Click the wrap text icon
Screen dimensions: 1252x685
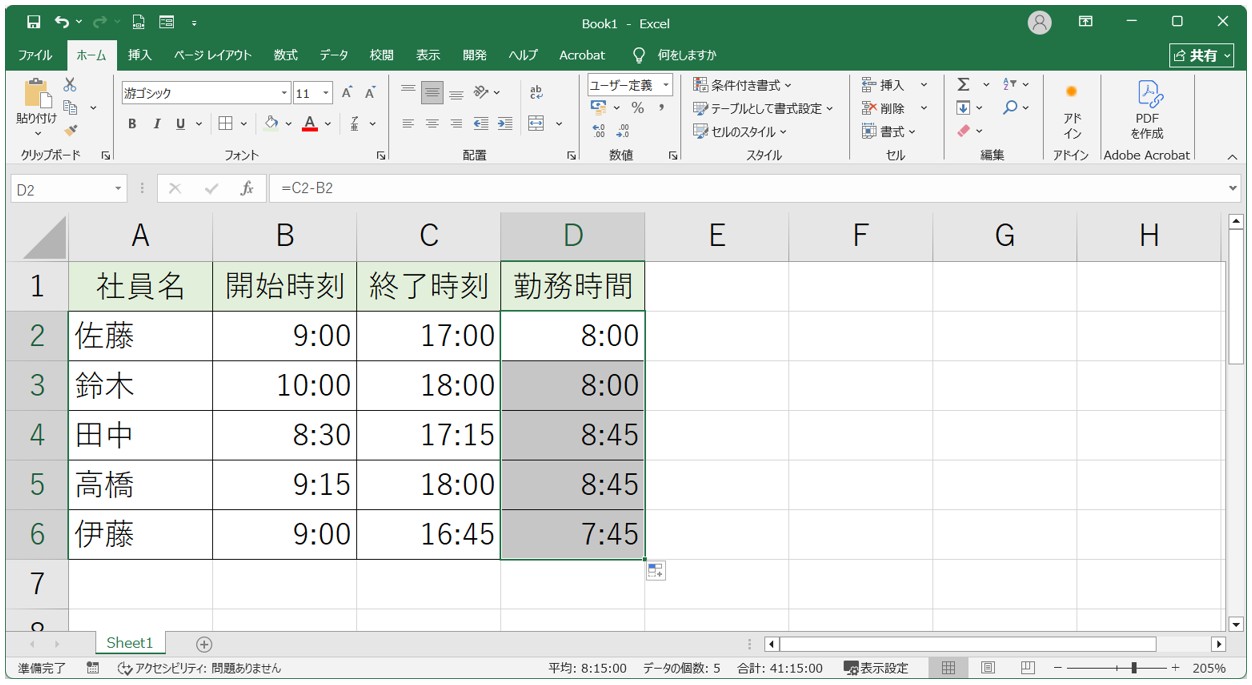pos(536,93)
